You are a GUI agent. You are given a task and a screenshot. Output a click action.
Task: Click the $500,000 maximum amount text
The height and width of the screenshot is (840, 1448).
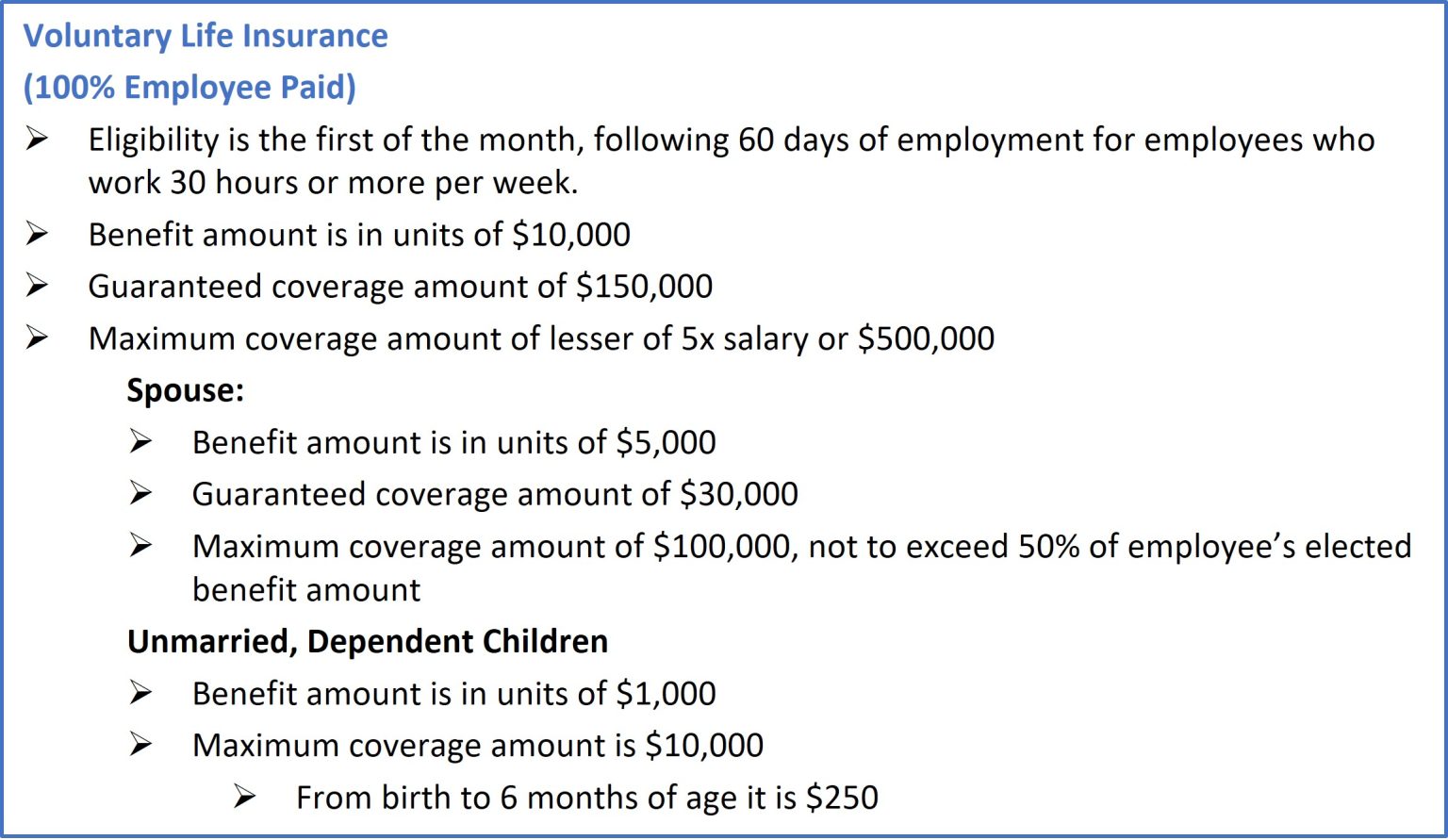[926, 338]
